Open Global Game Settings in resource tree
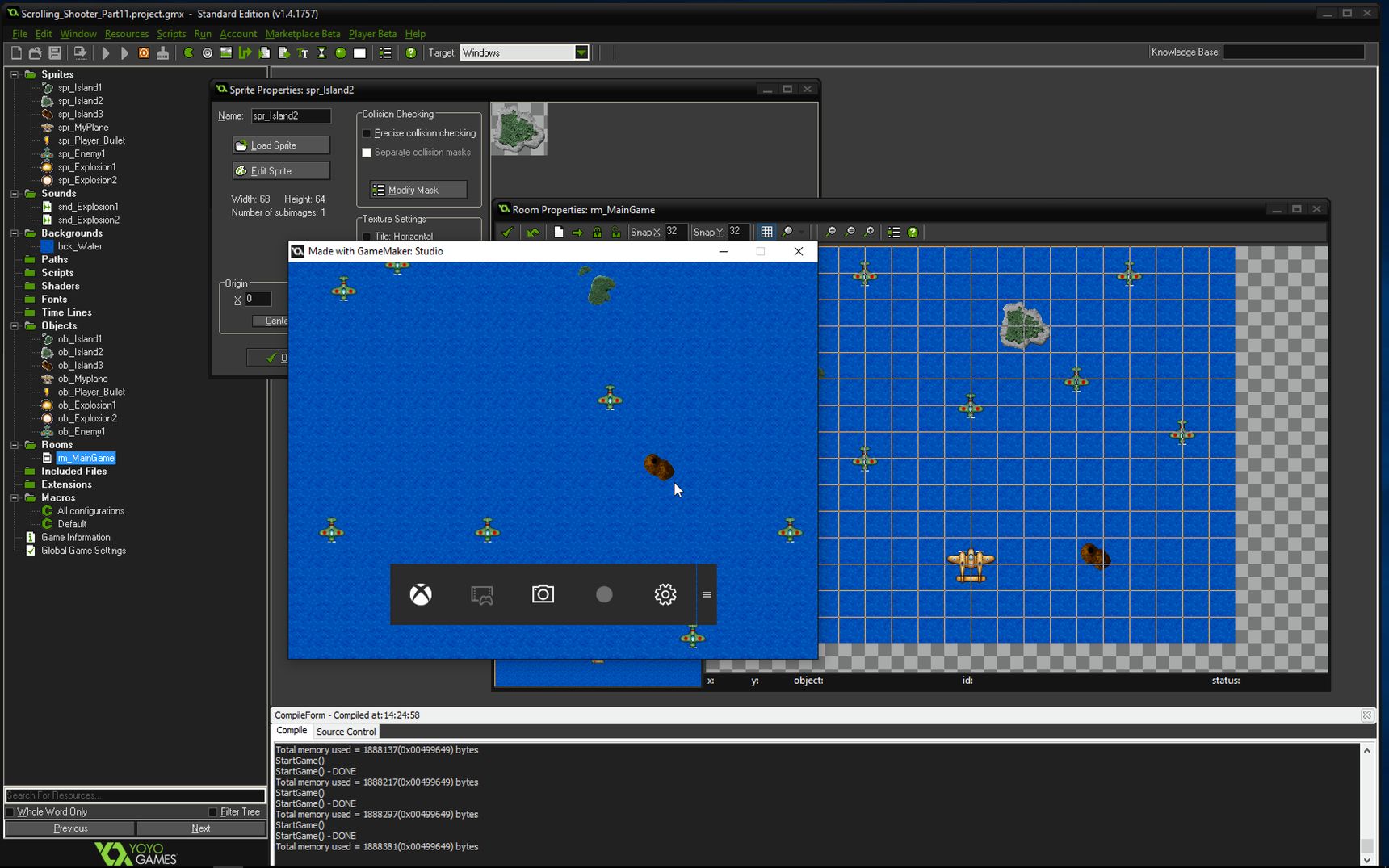1389x868 pixels. point(83,551)
